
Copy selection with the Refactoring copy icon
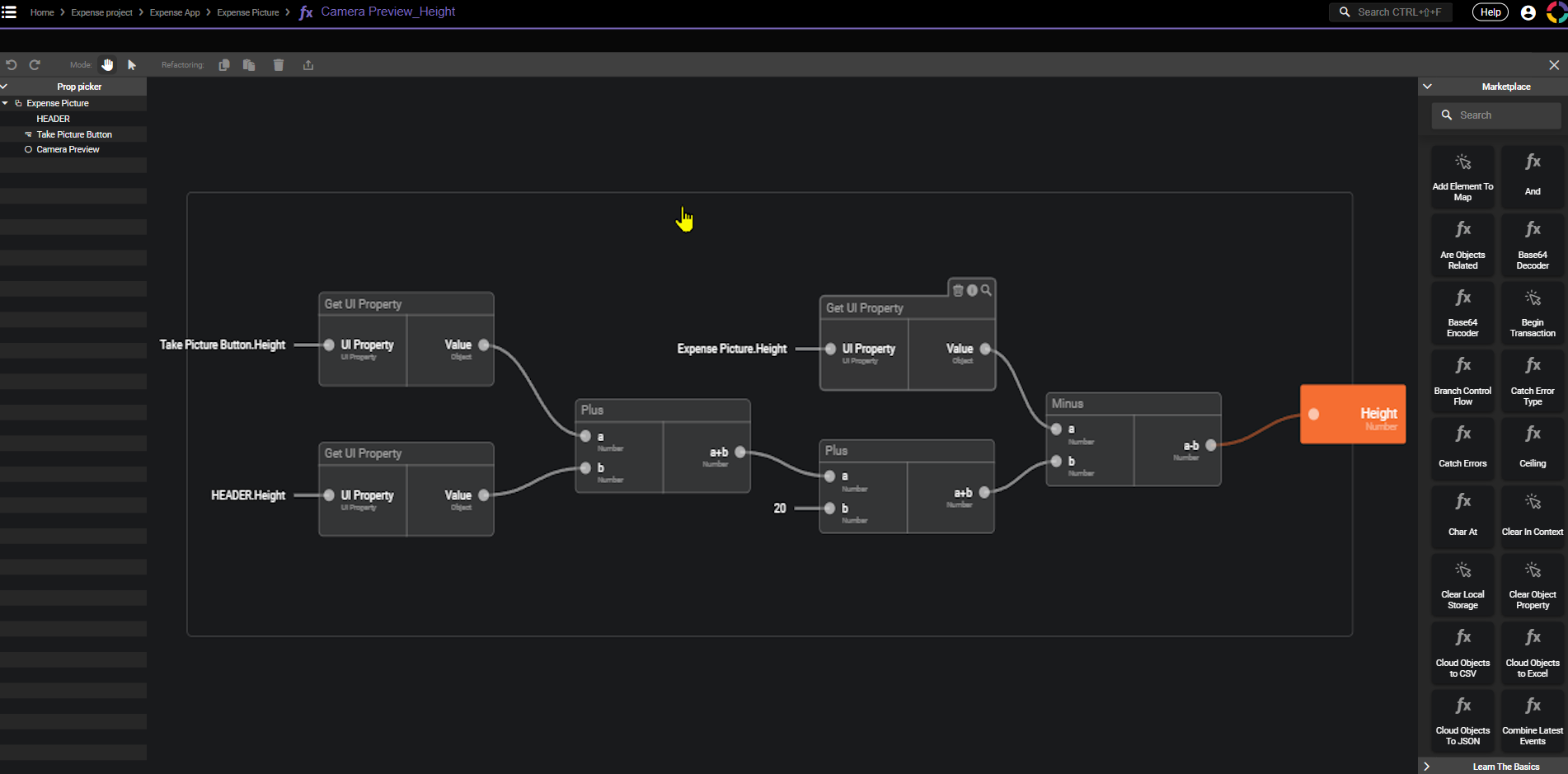[x=223, y=65]
